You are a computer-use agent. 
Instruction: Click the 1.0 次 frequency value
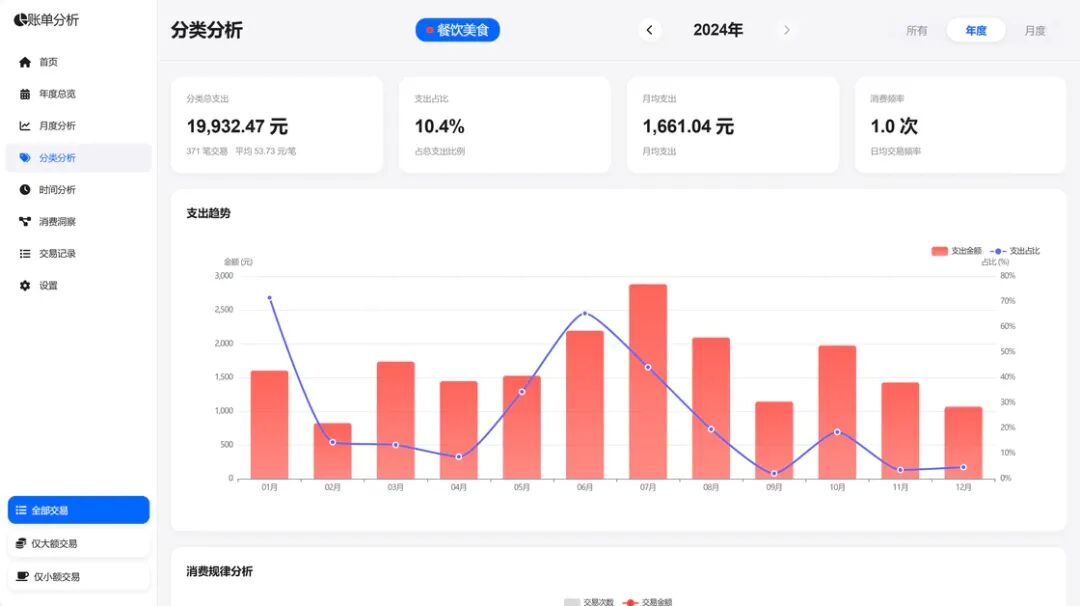(x=894, y=127)
